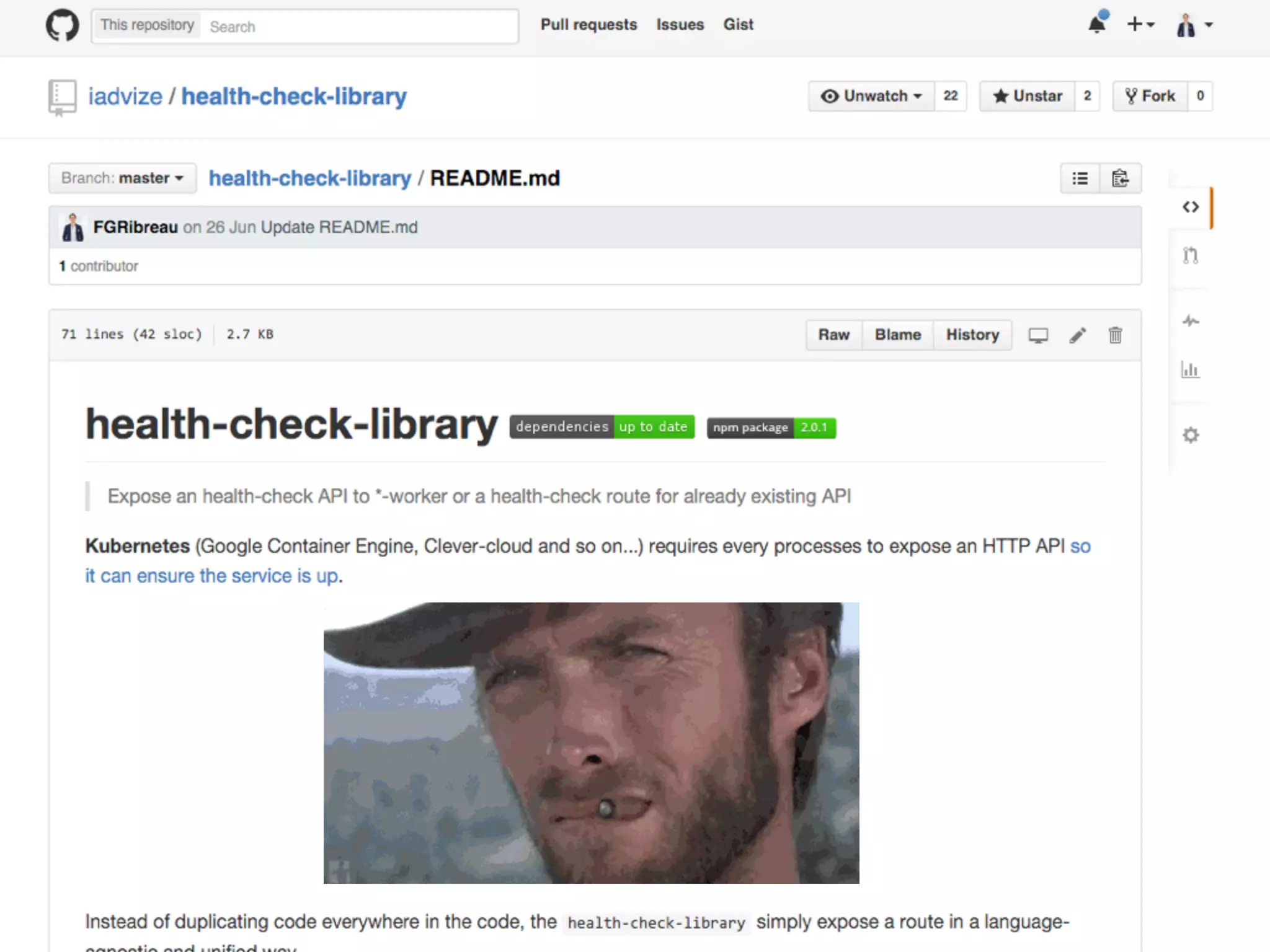Open the Graphs sidebar icon

coord(1190,370)
